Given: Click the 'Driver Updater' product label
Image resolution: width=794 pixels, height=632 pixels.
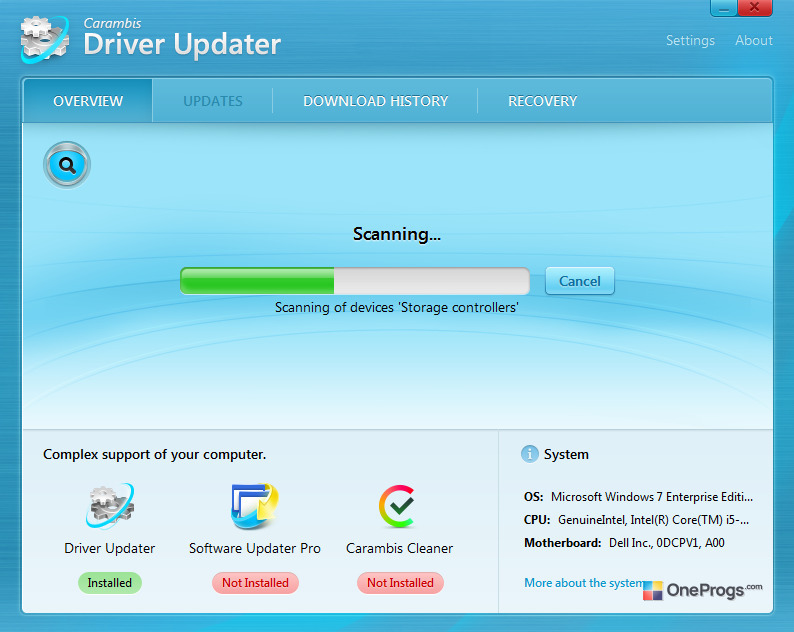Looking at the screenshot, I should pos(109,548).
